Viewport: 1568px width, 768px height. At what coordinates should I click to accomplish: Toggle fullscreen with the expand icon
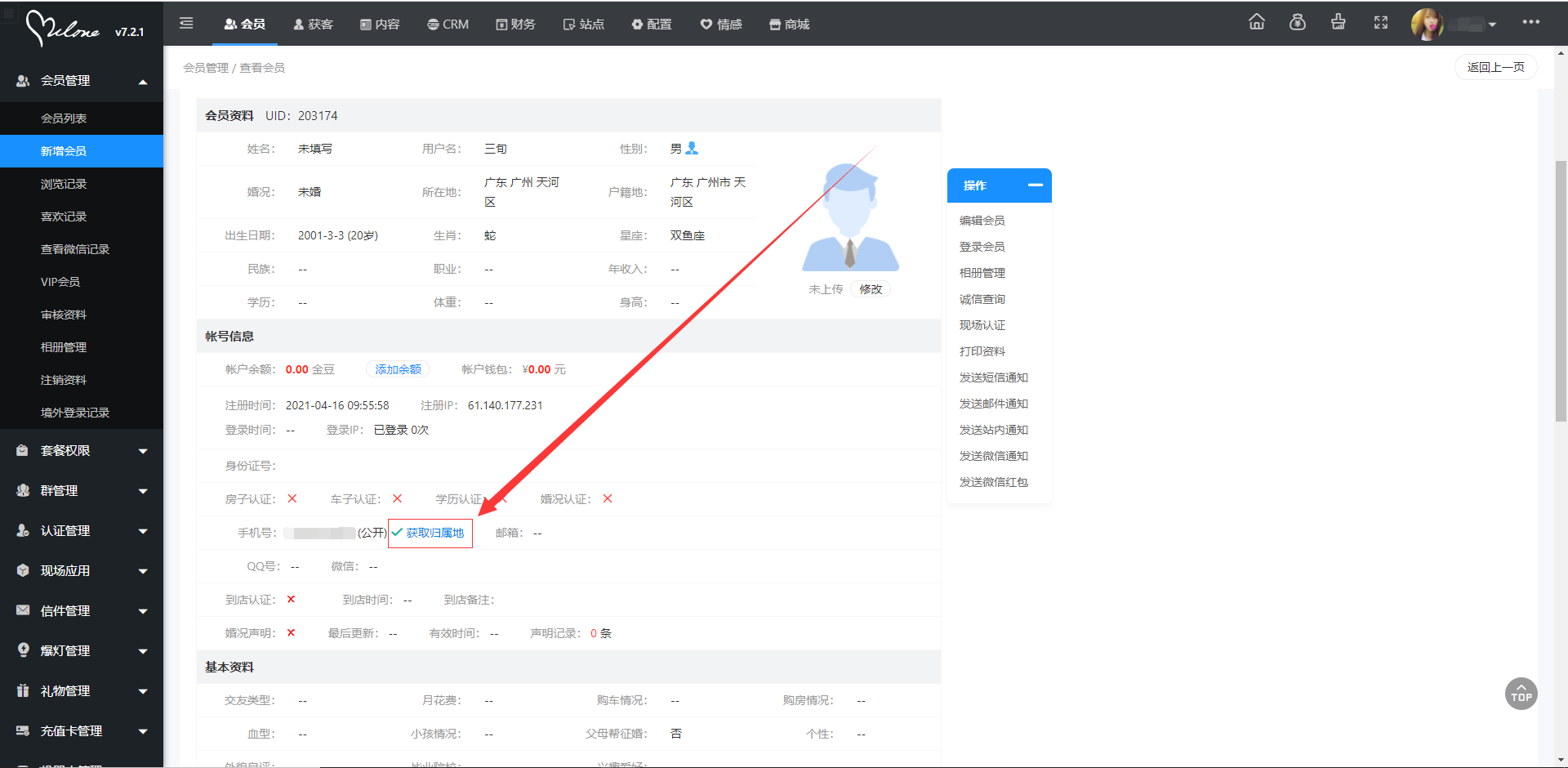[1380, 22]
